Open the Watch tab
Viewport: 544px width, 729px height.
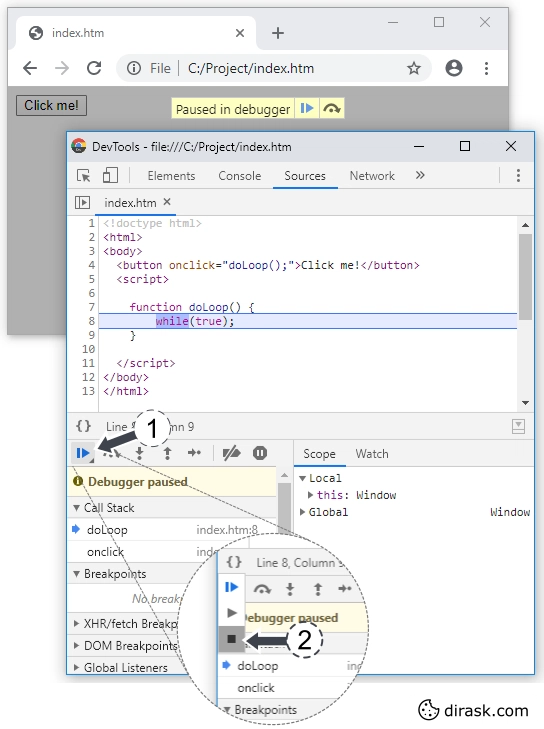tap(372, 454)
